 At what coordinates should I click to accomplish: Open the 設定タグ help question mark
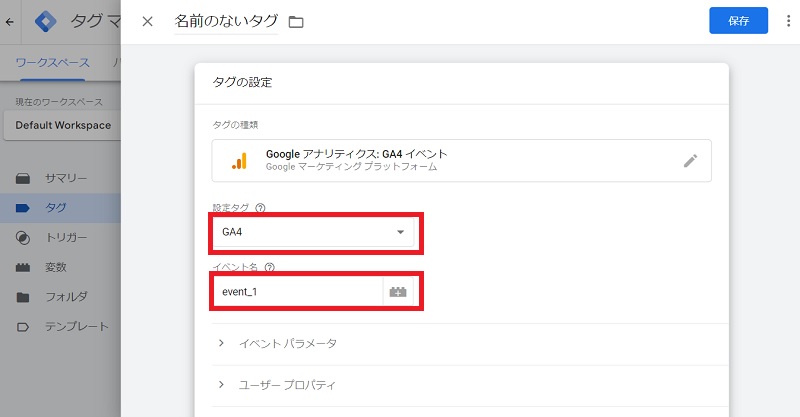(x=260, y=208)
